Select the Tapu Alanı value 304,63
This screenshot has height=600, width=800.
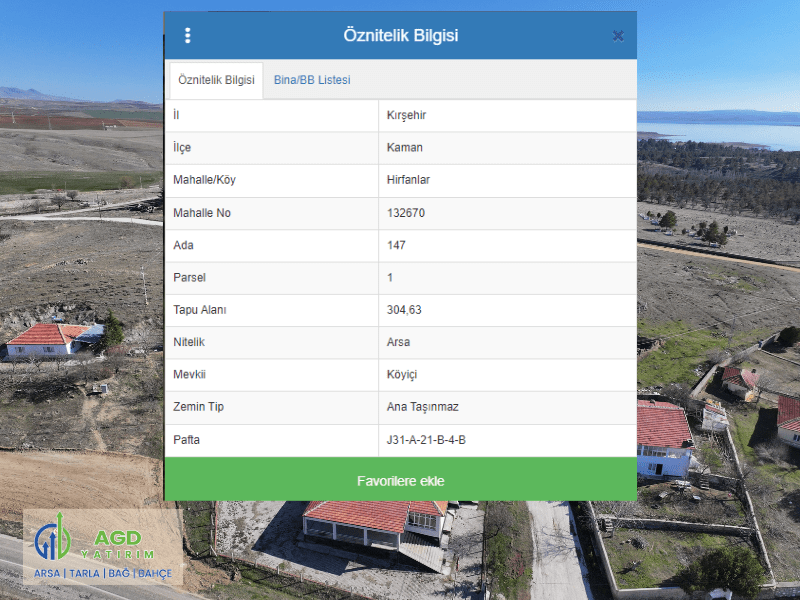coord(404,310)
